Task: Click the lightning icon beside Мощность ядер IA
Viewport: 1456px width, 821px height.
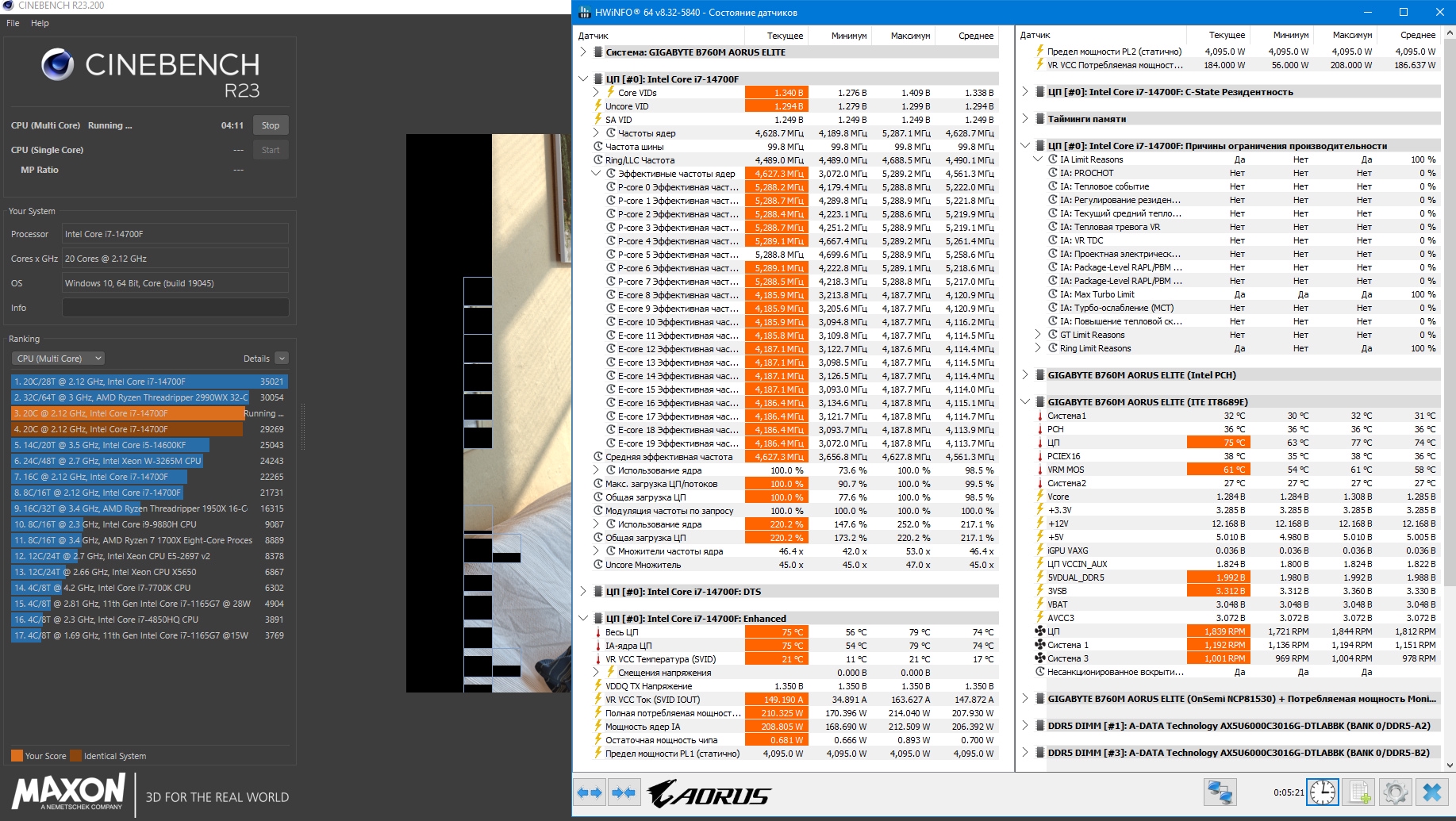Action: pos(598,727)
